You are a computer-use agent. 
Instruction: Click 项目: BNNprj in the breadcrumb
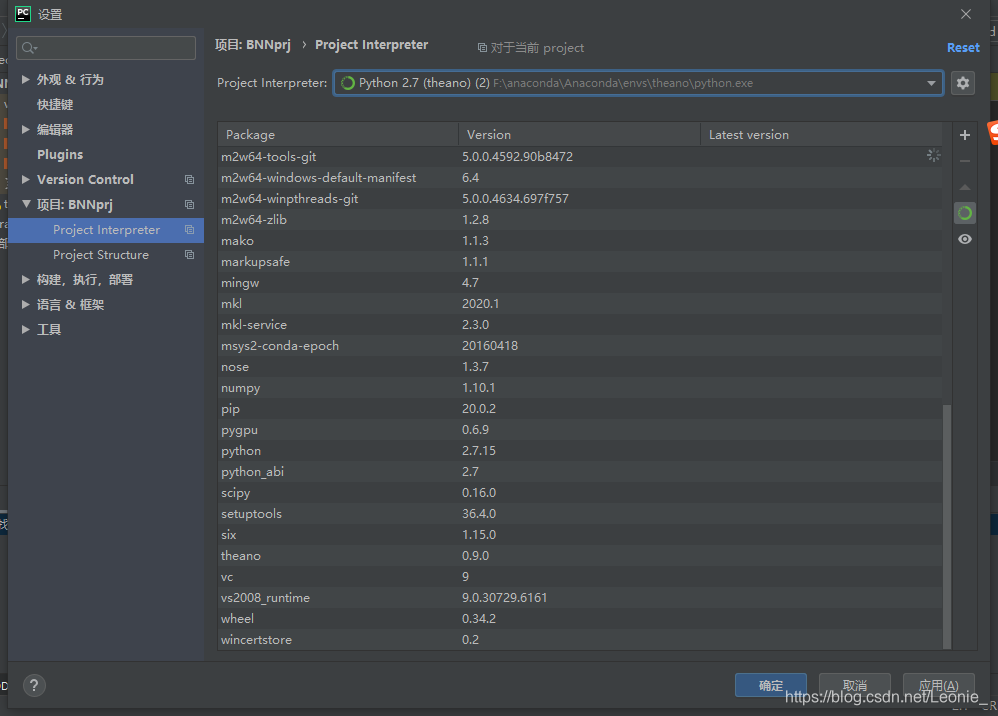point(253,45)
